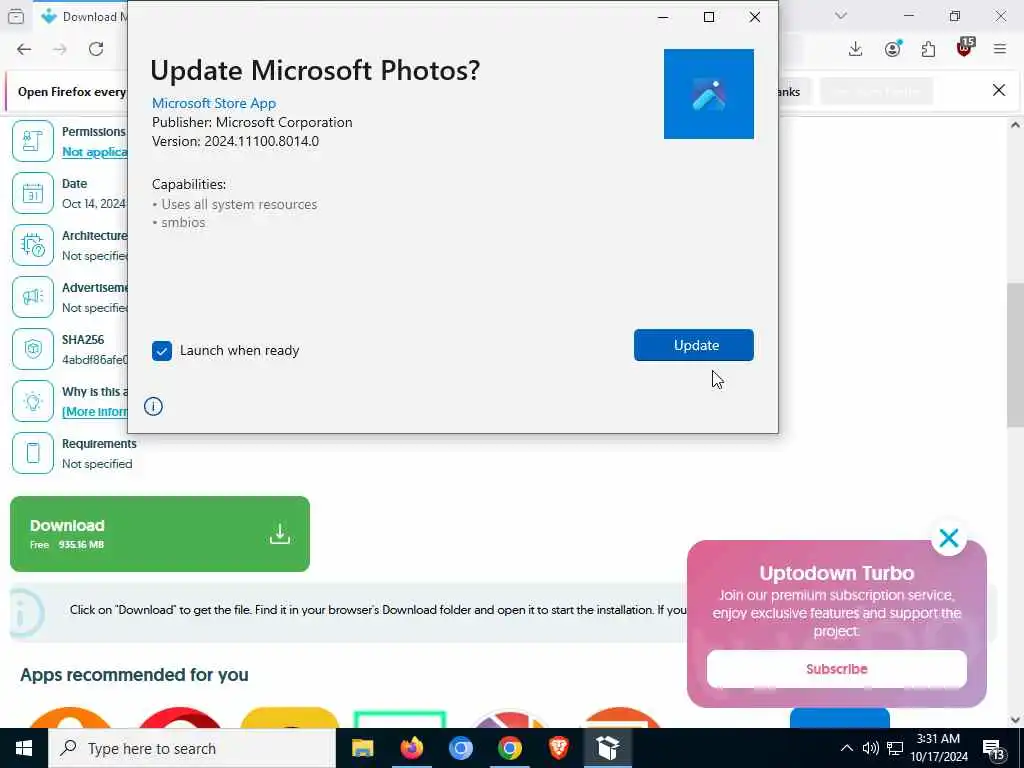Open the Firefox recent browsing icon

[x=16, y=16]
